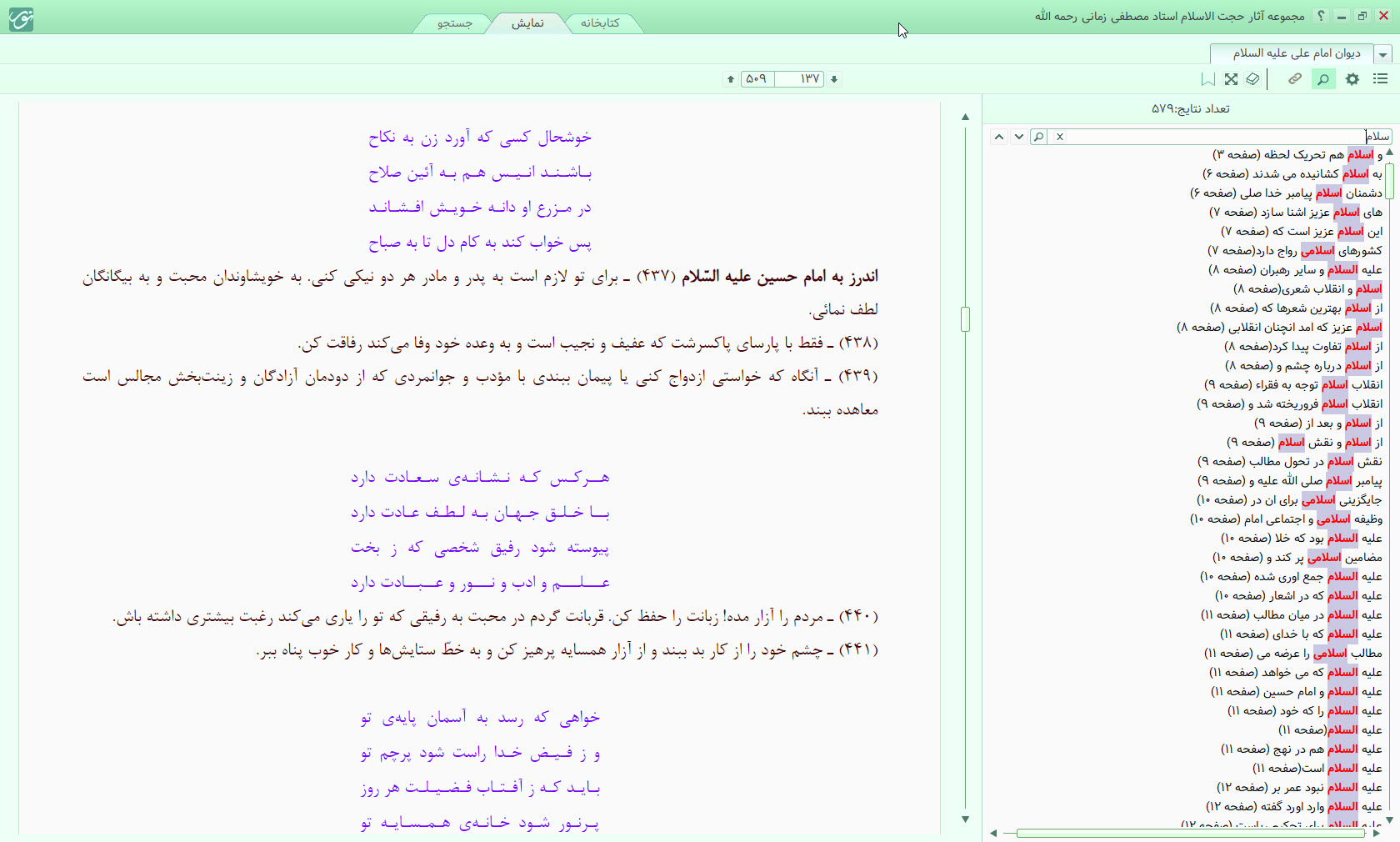
Task: Jump to previous result with up chevron
Action: pyautogui.click(x=999, y=137)
